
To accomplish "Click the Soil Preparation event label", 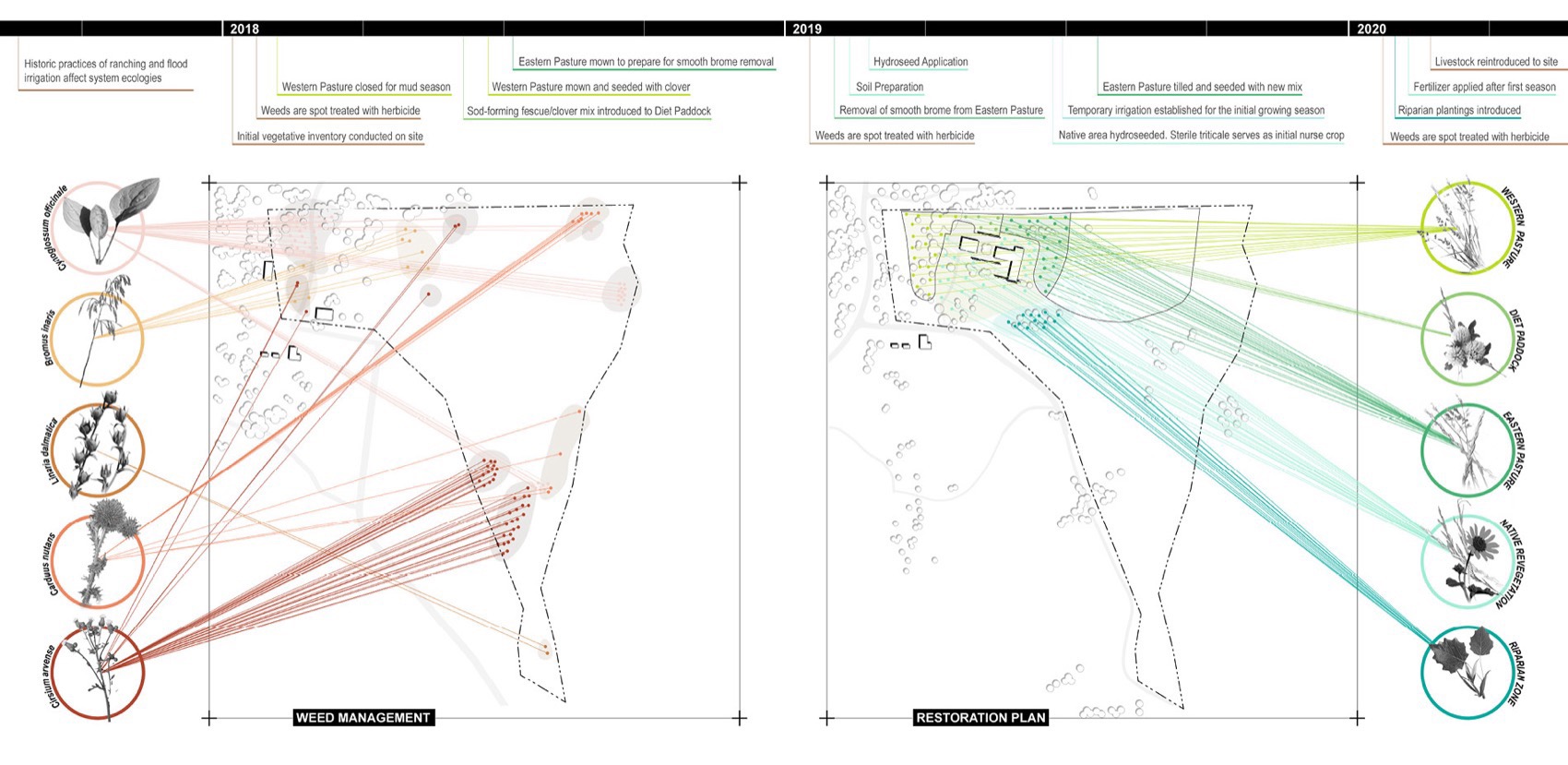I will click(x=889, y=87).
